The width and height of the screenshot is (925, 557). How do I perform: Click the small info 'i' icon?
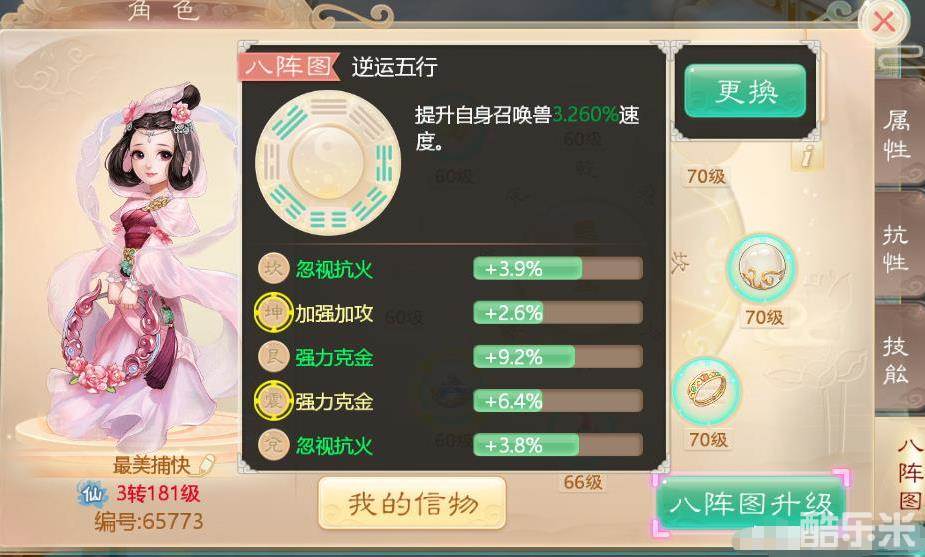808,156
